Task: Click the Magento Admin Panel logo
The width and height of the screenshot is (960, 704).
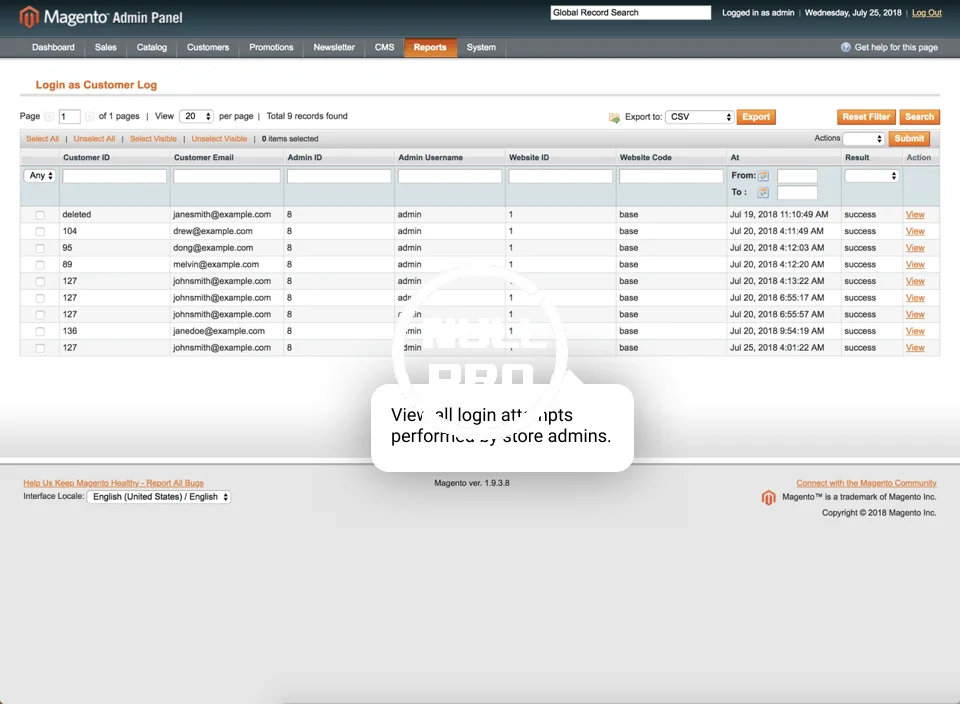Action: [100, 17]
